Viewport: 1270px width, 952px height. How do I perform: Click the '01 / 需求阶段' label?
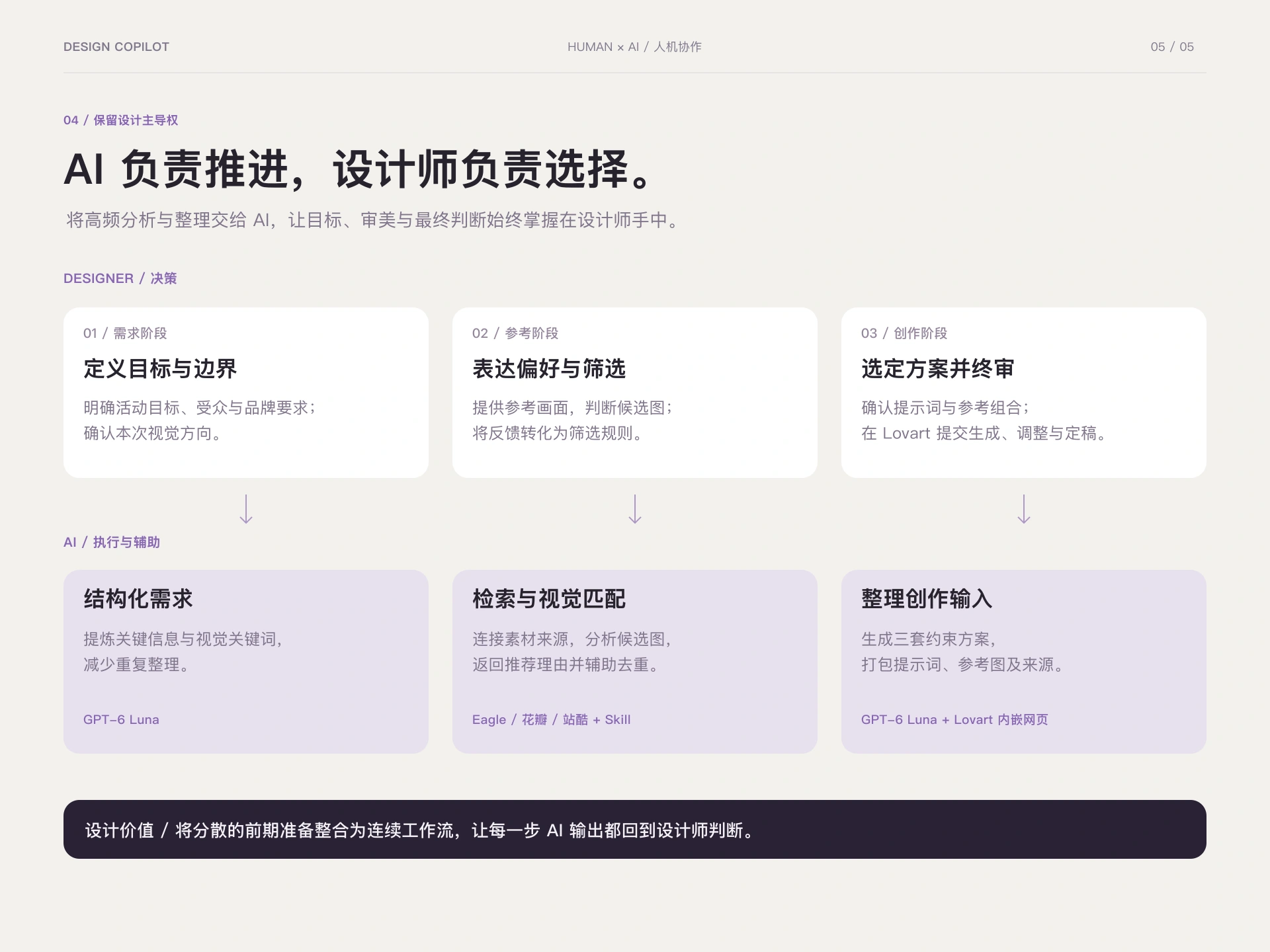click(x=125, y=333)
